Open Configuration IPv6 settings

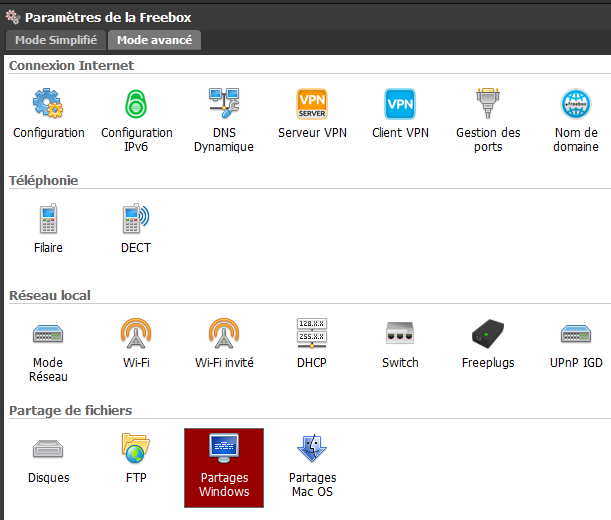pos(136,105)
